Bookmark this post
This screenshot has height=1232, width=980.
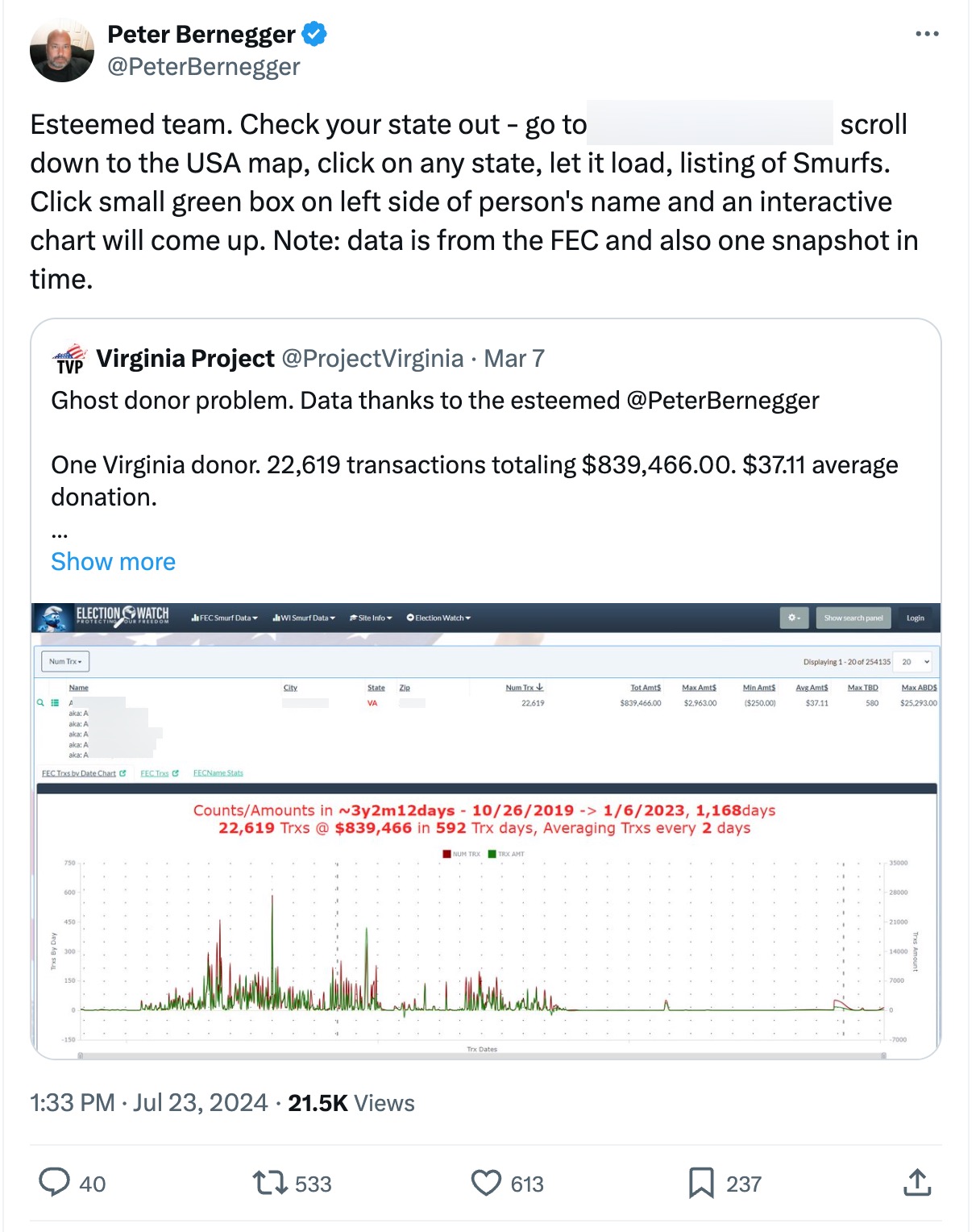click(701, 1183)
